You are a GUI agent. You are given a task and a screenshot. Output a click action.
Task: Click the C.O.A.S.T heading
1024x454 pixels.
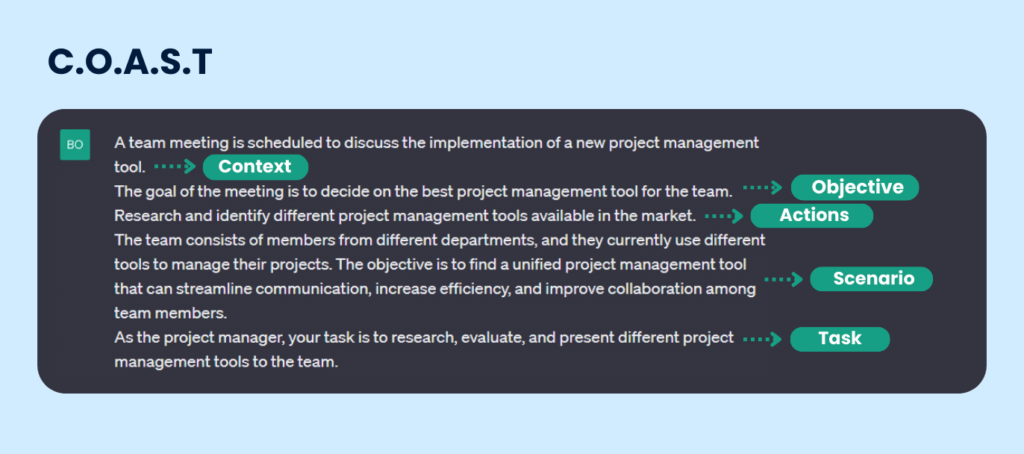130,63
